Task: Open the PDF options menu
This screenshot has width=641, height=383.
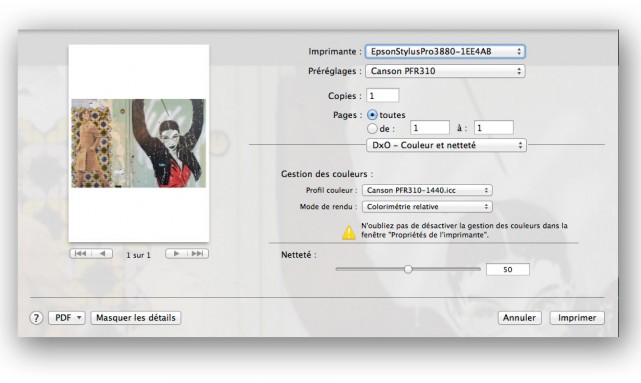Action: pos(67,318)
